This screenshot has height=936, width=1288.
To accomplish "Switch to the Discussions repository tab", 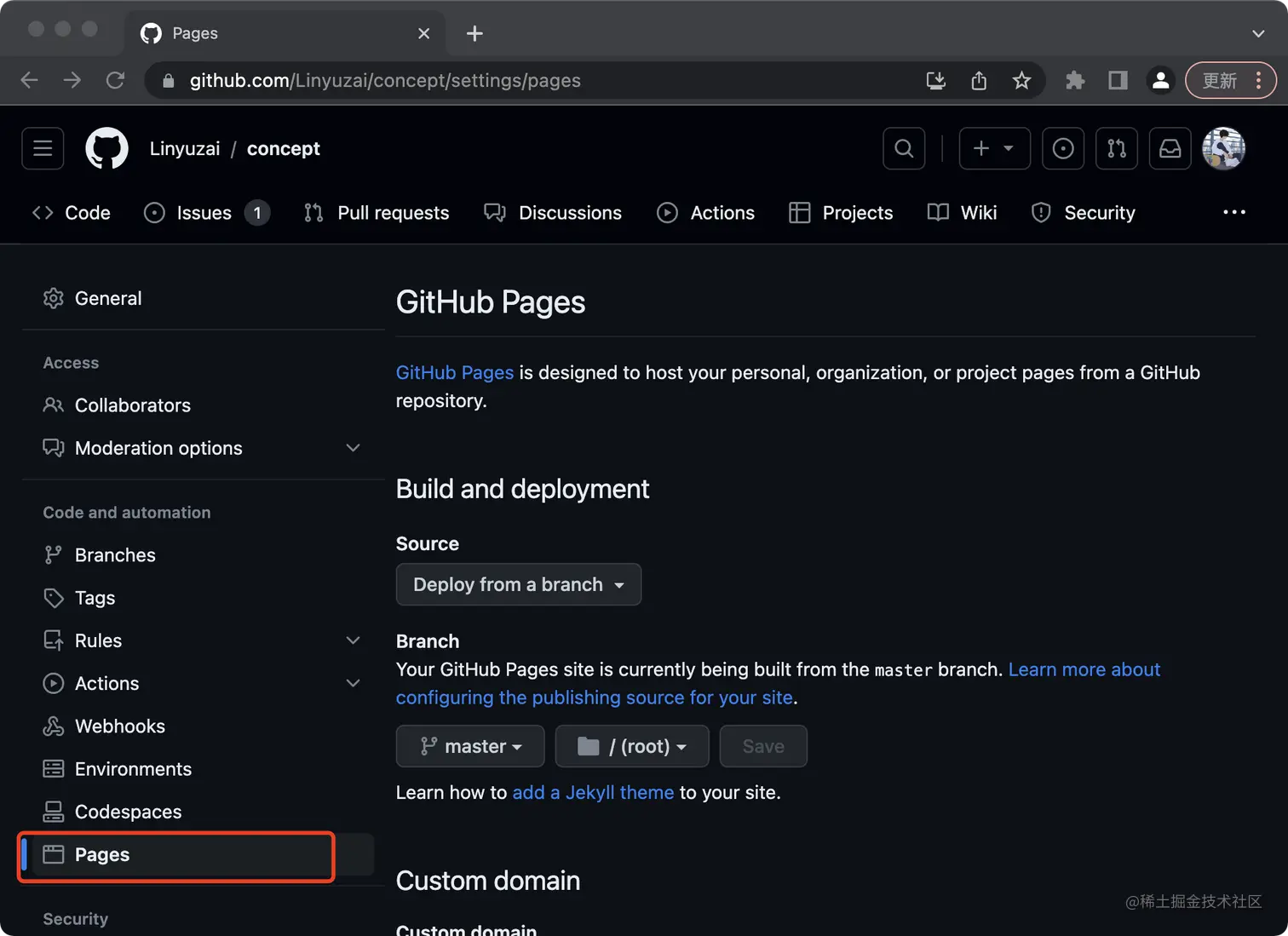I will click(553, 213).
